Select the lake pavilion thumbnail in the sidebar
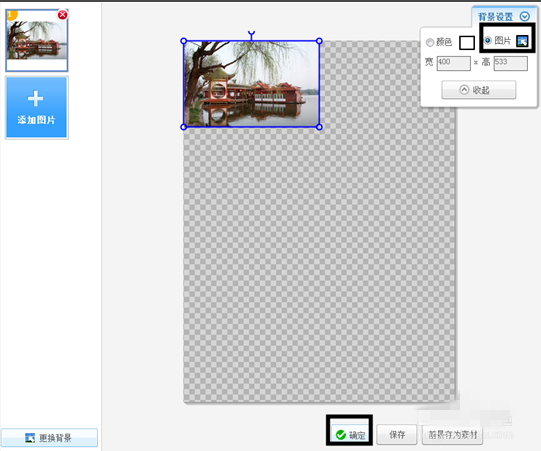541x451 pixels. (x=37, y=41)
